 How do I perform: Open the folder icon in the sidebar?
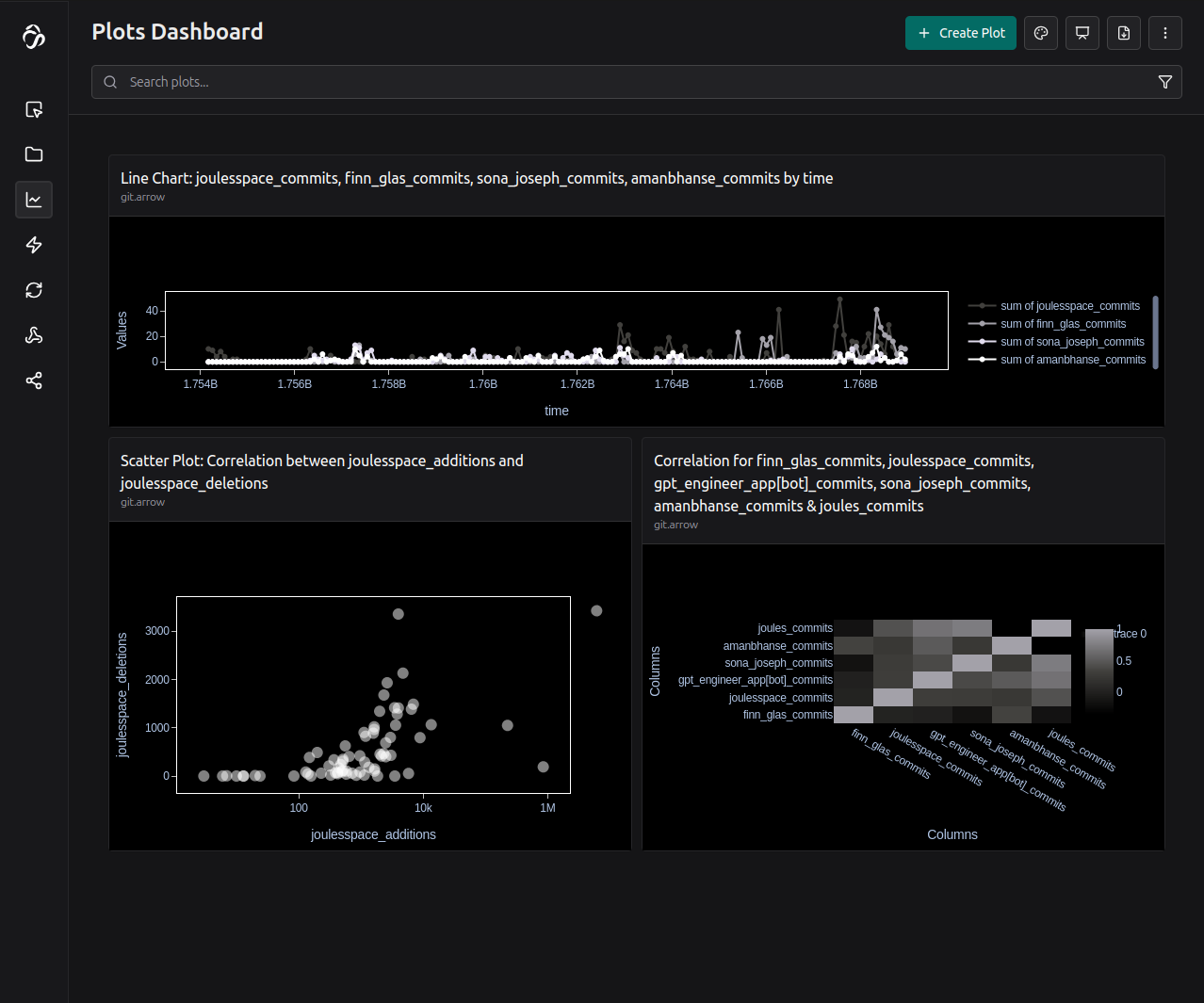click(34, 154)
